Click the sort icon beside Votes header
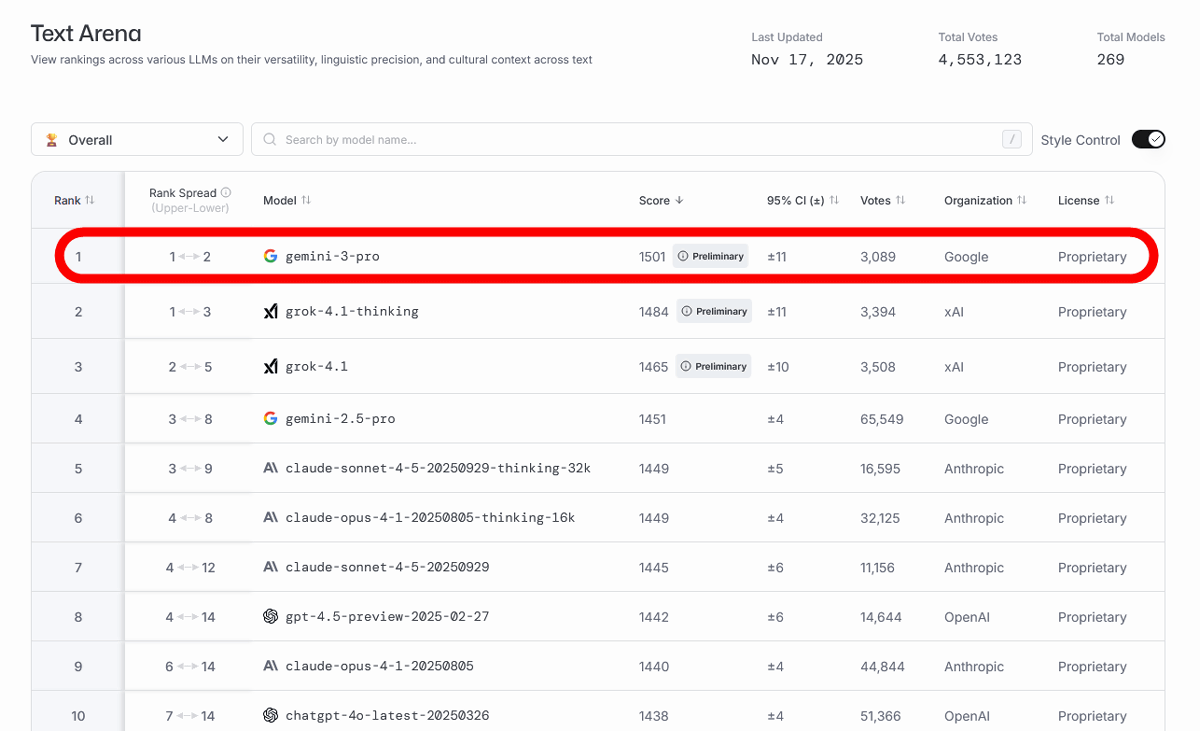Image resolution: width=1200 pixels, height=731 pixels. point(900,200)
